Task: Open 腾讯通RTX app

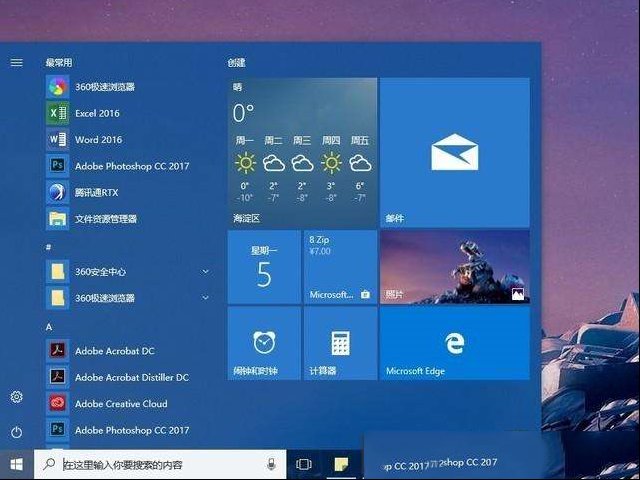Action: coord(129,192)
